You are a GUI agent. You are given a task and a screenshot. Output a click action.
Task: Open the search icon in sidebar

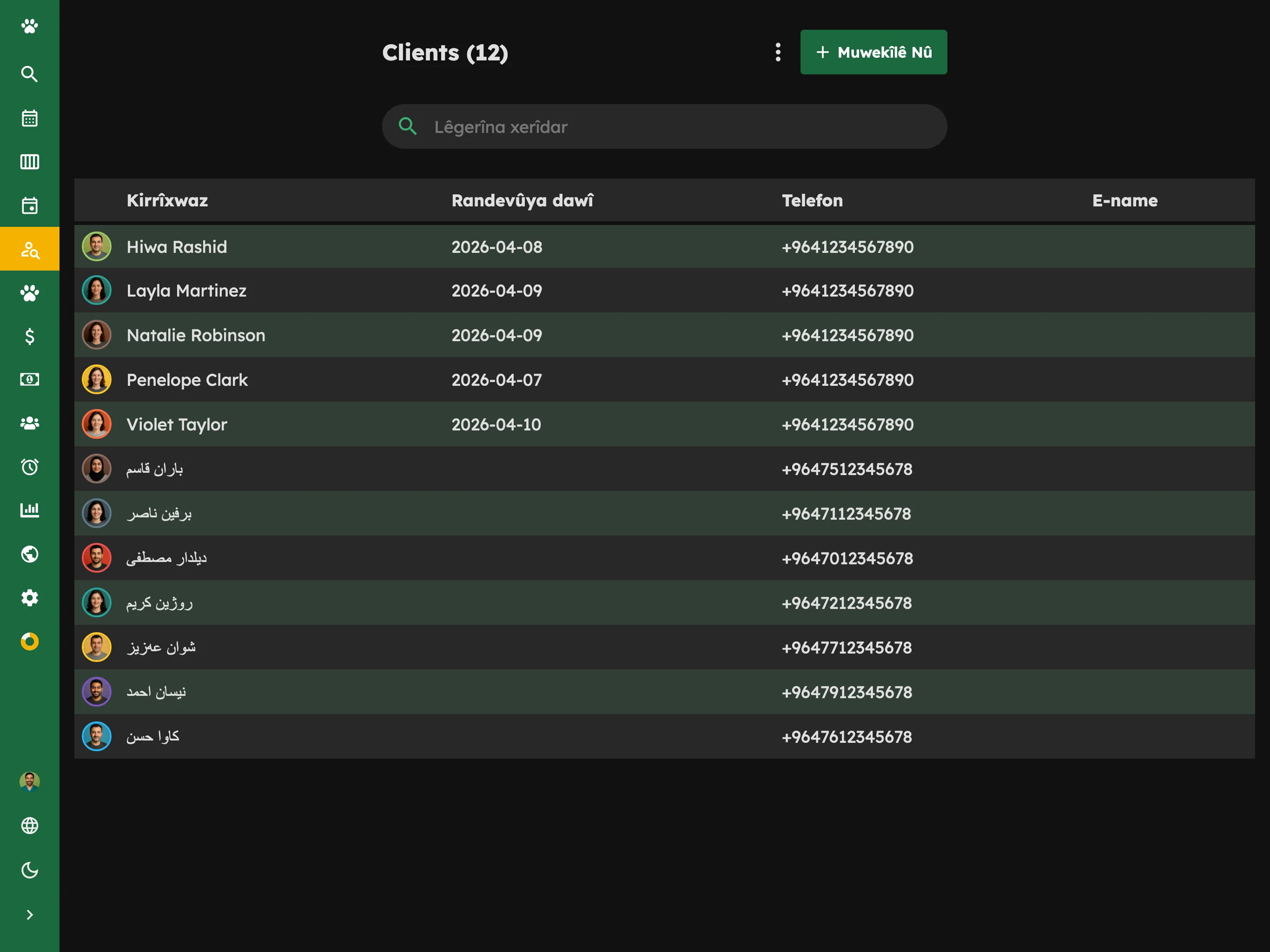[29, 74]
